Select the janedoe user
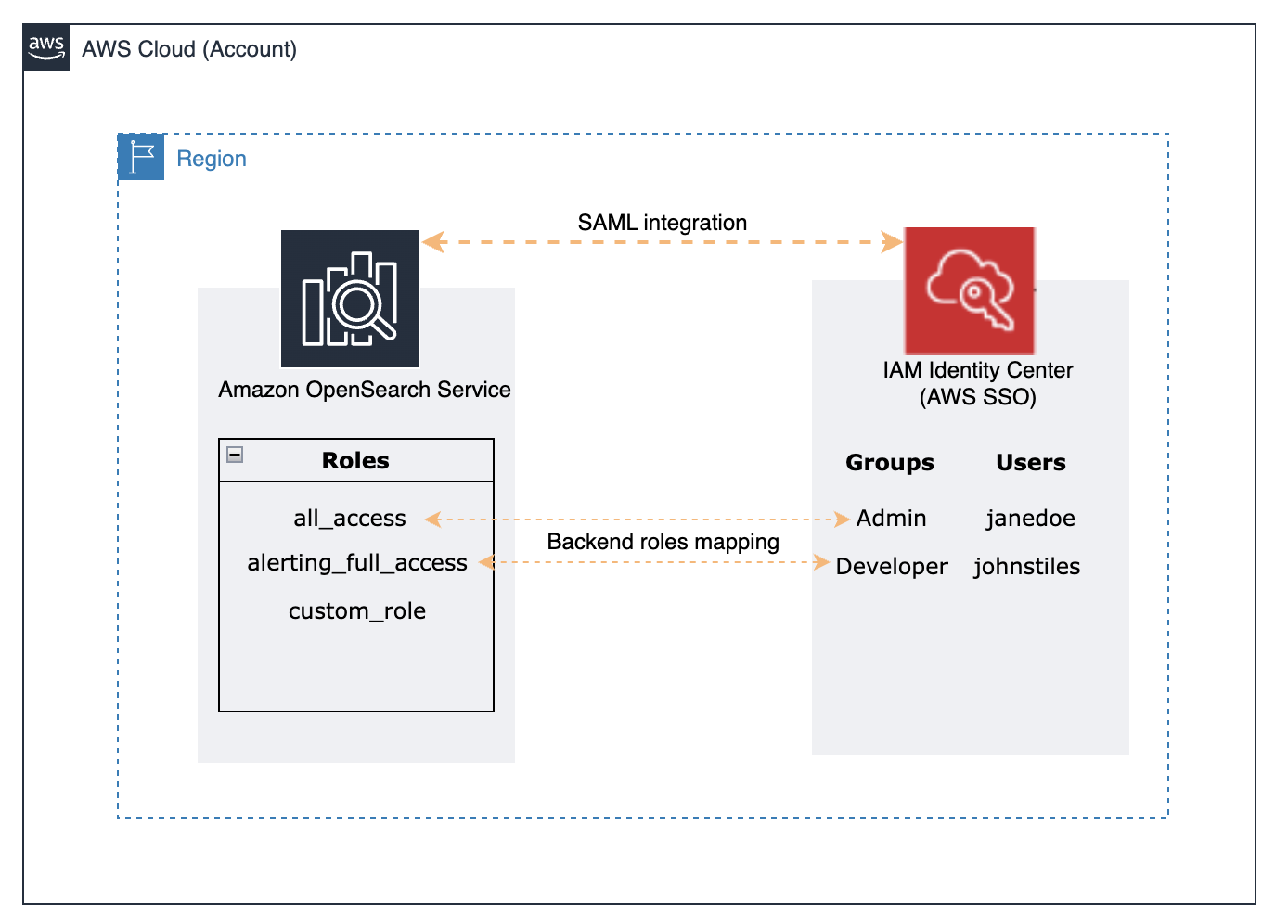 pyautogui.click(x=1030, y=519)
